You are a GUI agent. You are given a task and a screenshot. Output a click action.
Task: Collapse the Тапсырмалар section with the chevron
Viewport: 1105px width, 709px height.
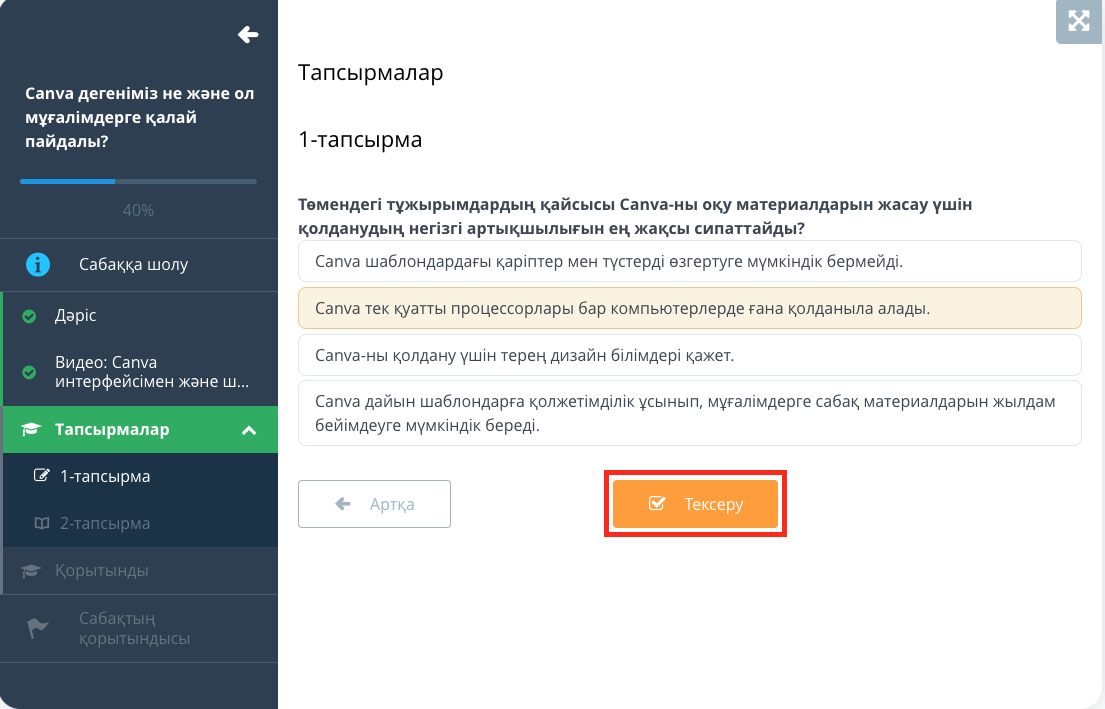[x=249, y=430]
